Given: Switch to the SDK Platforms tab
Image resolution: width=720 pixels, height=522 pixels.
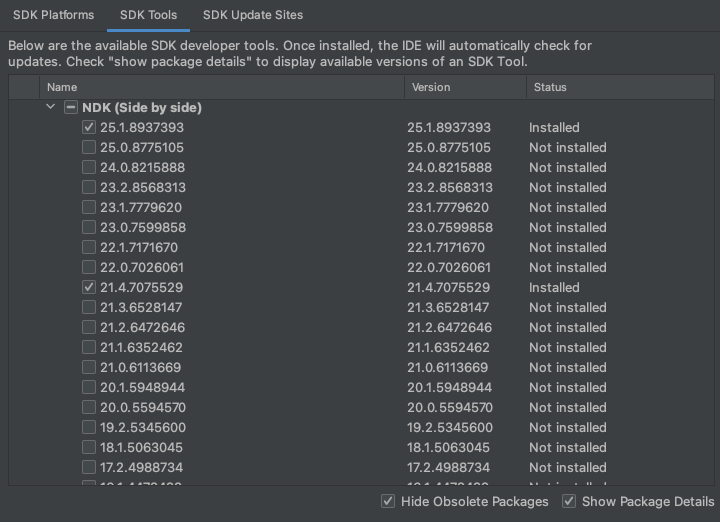Looking at the screenshot, I should click(x=54, y=15).
